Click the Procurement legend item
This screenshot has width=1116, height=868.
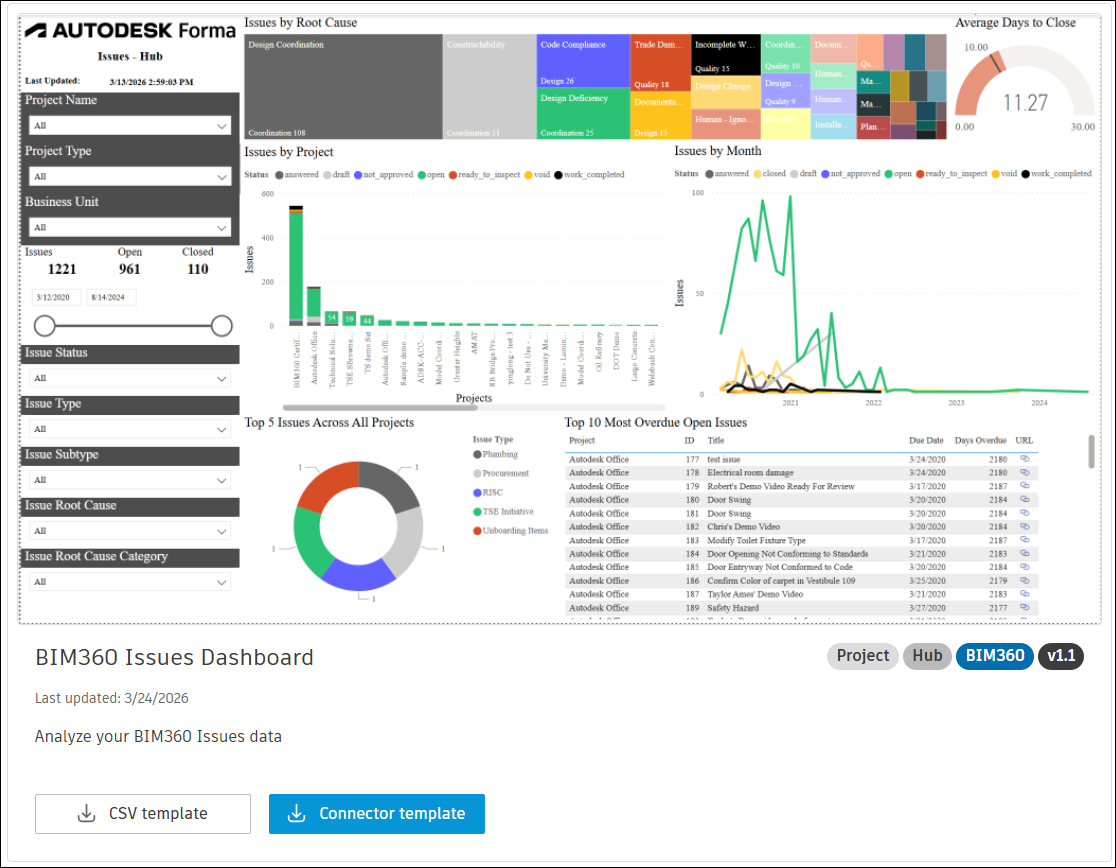tap(501, 474)
